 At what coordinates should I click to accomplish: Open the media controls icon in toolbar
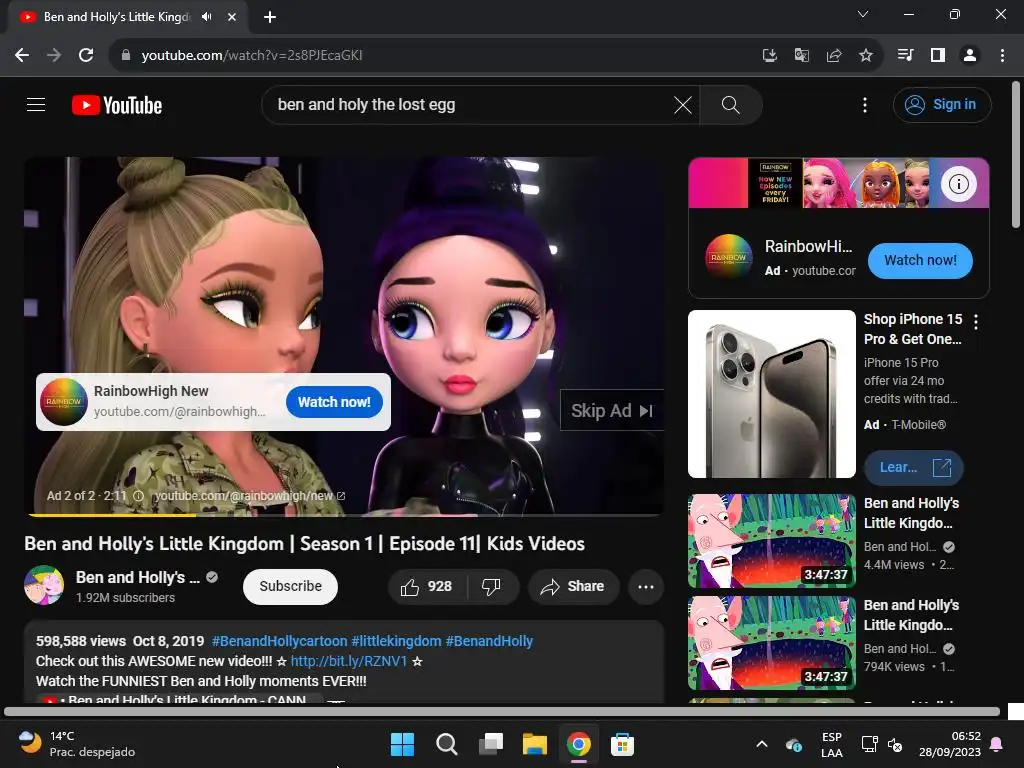point(905,55)
